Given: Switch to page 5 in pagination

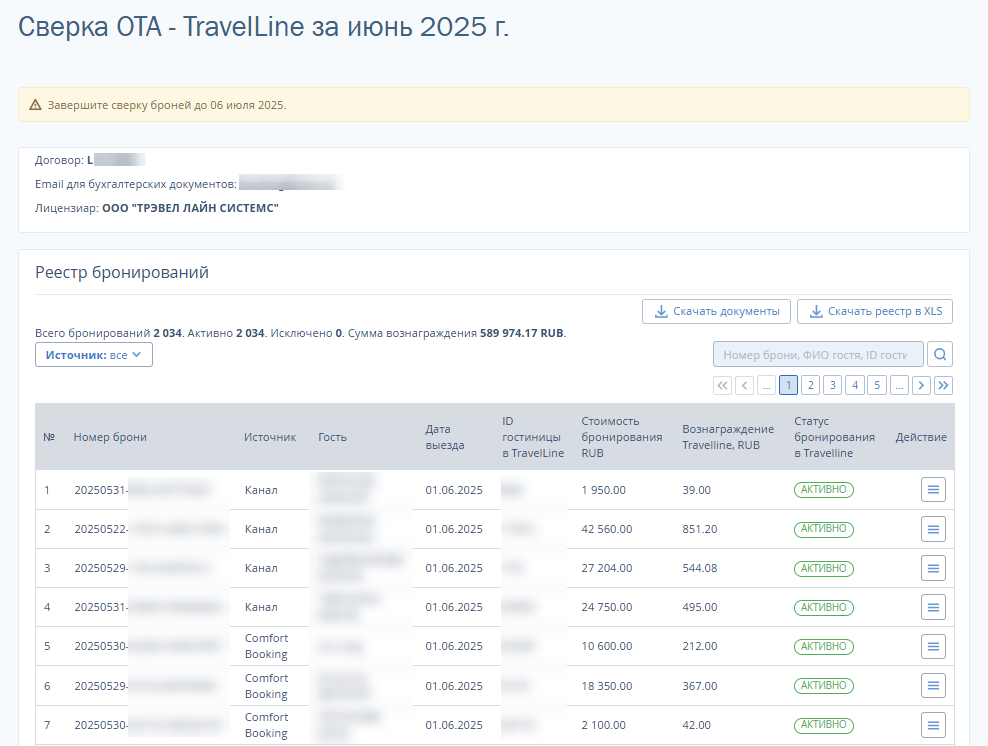Looking at the screenshot, I should [x=877, y=385].
